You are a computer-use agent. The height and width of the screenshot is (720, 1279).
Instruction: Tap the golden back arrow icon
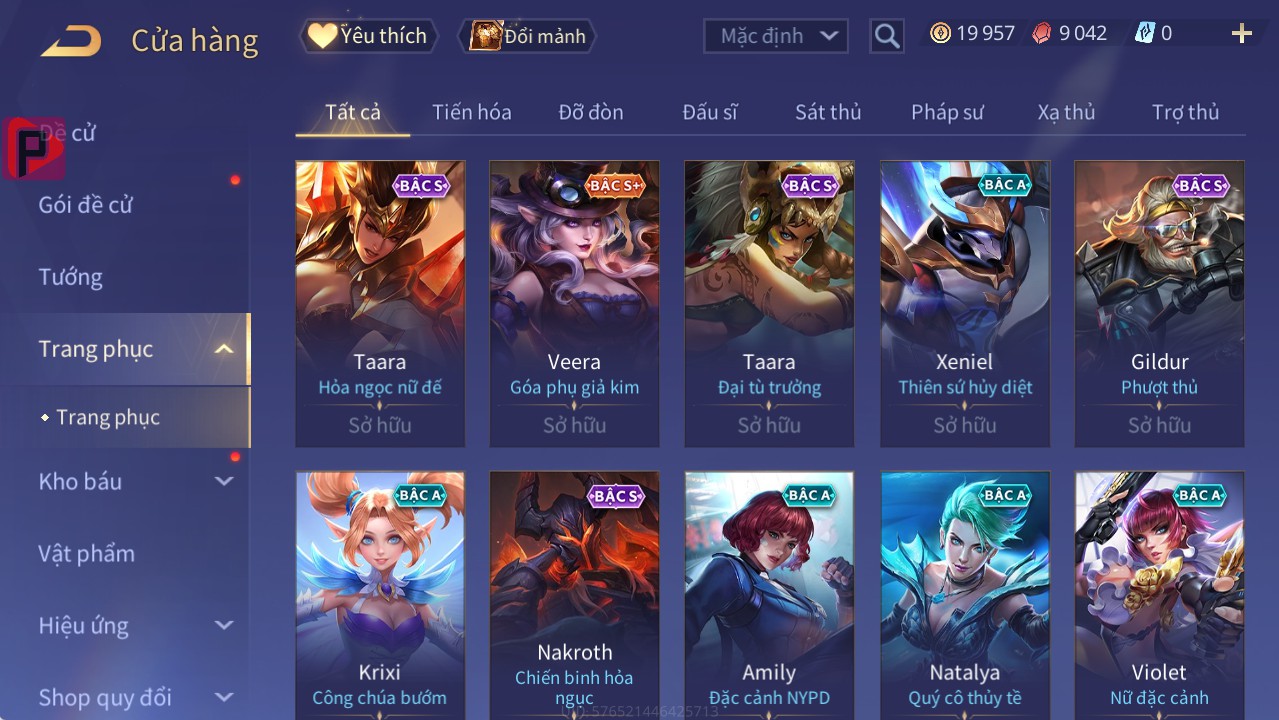71,41
